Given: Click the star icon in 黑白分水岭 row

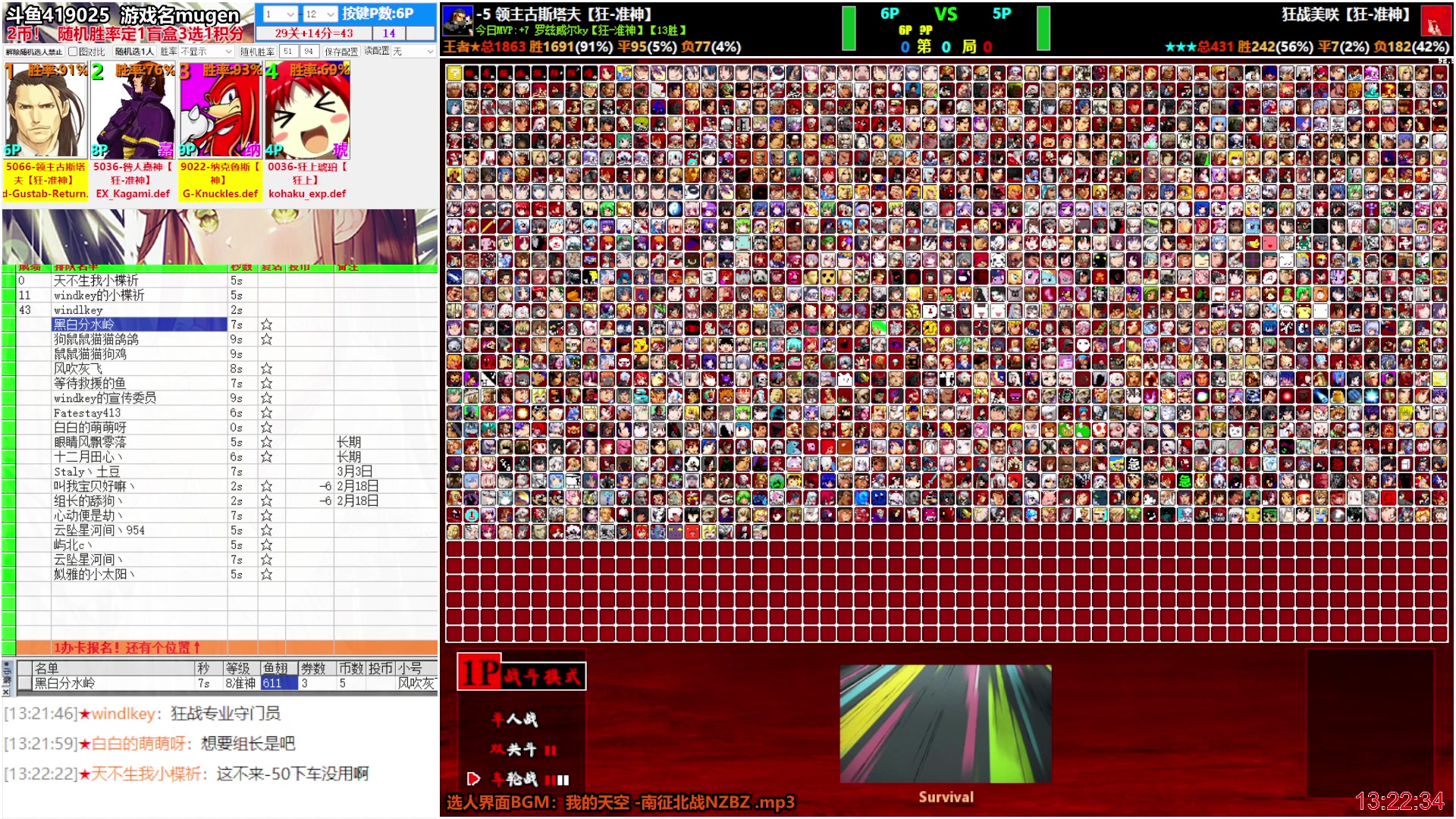Looking at the screenshot, I should click(x=266, y=325).
